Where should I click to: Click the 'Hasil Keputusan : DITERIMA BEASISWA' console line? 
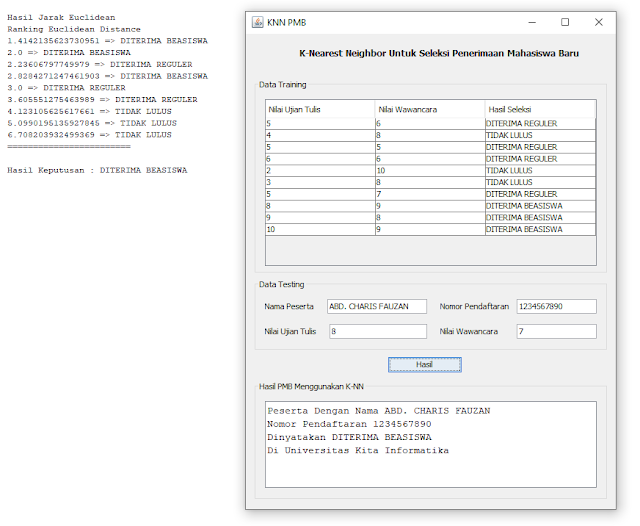coord(97,170)
